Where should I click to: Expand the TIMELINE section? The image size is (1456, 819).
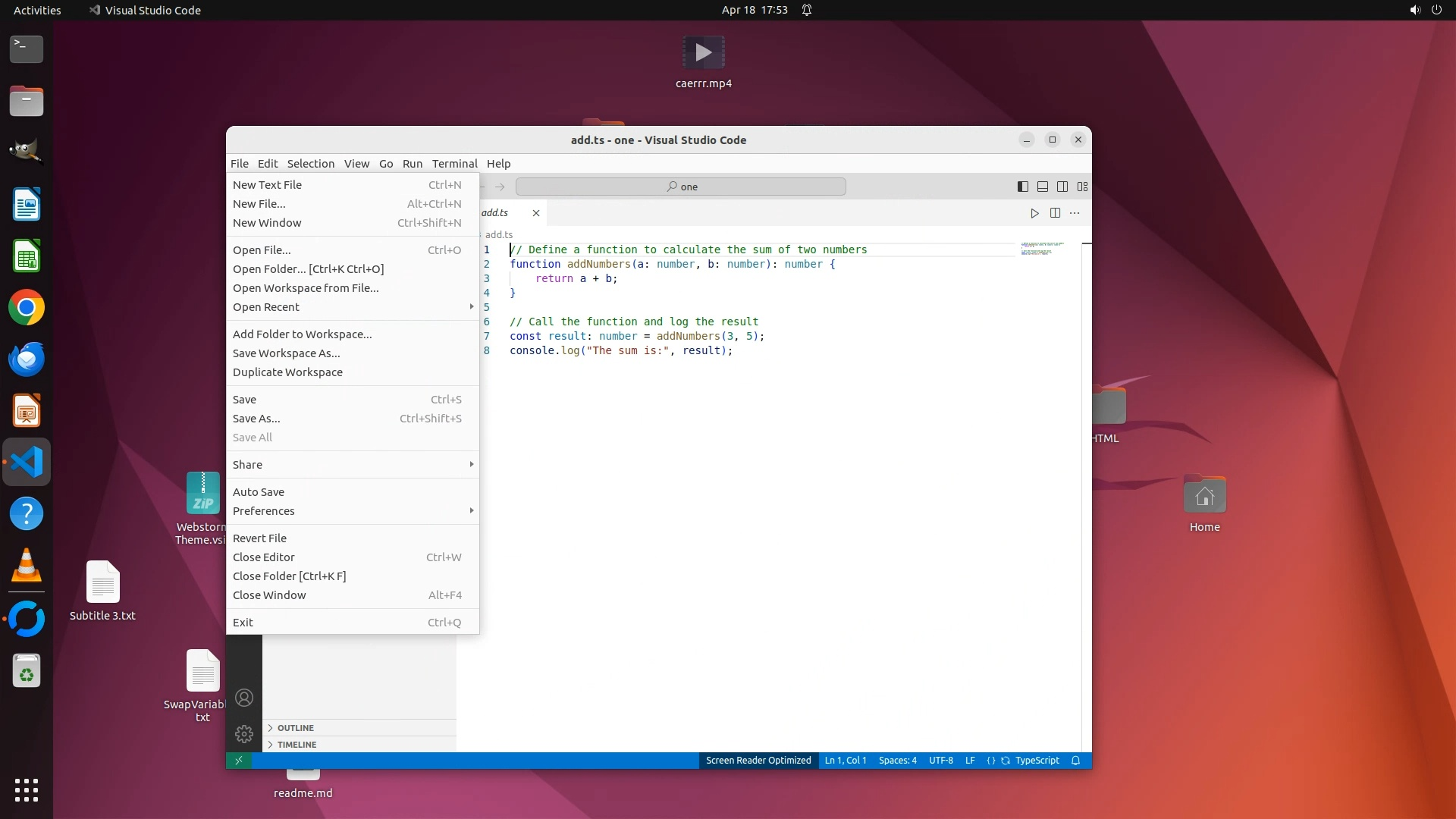click(x=297, y=745)
